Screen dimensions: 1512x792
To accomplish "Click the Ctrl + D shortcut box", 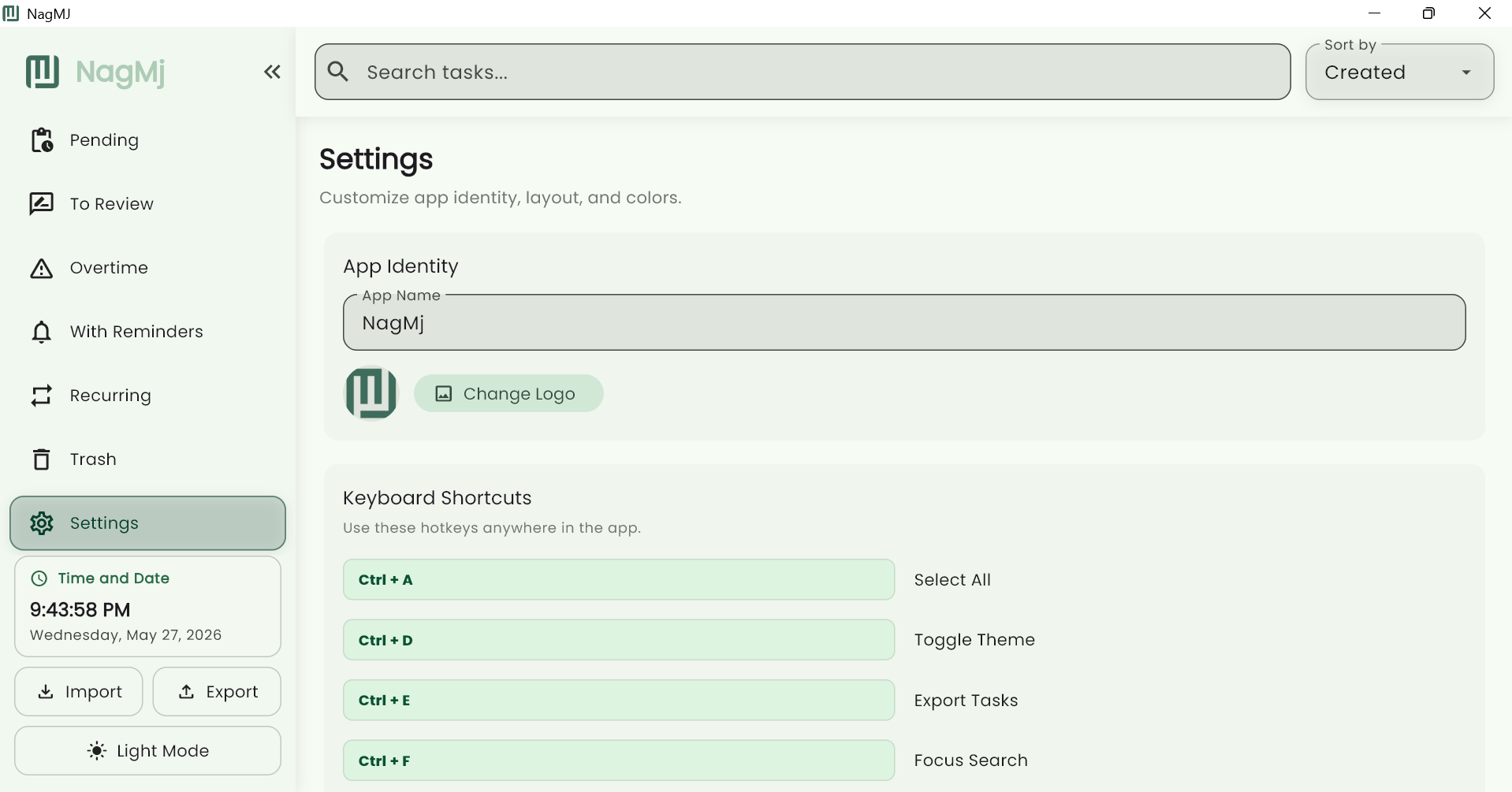I will pos(619,640).
